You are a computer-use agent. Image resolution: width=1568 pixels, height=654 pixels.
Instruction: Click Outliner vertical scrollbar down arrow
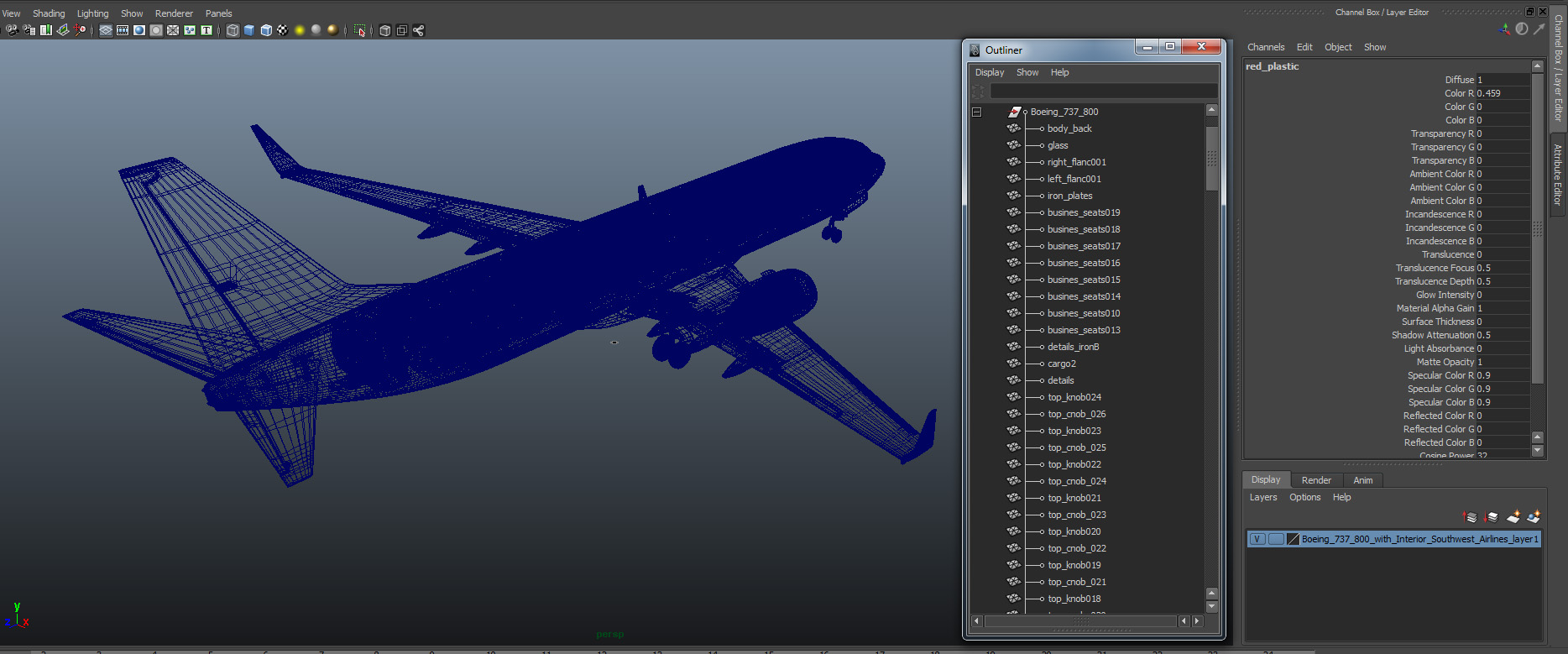coord(1211,607)
